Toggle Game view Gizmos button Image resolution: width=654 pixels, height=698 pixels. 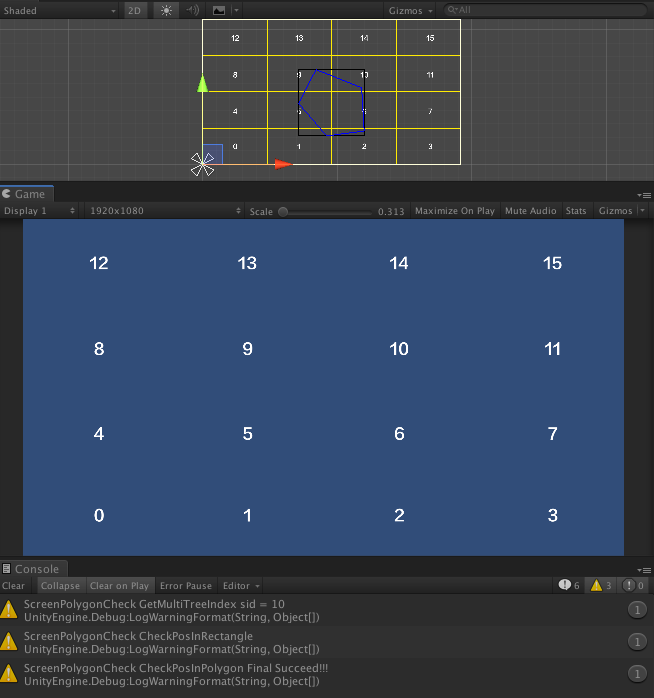pos(615,211)
